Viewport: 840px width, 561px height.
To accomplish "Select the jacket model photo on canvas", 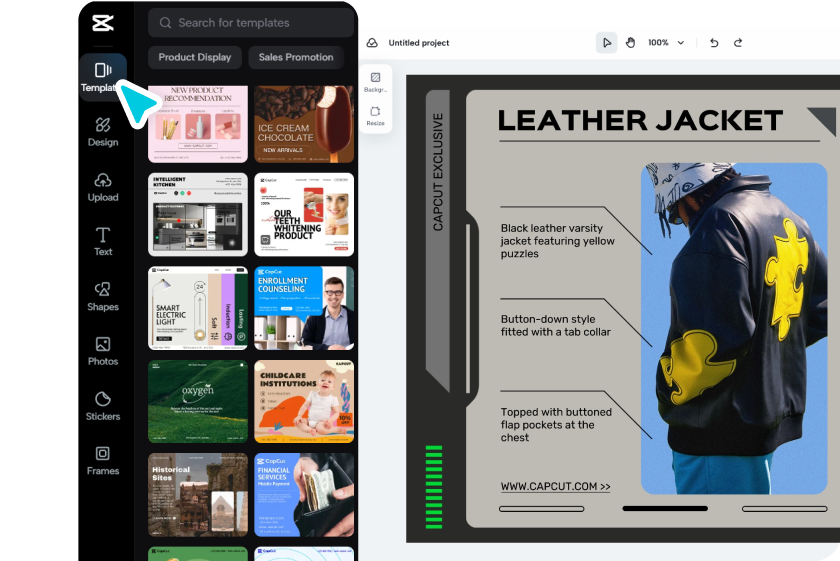I will point(734,328).
